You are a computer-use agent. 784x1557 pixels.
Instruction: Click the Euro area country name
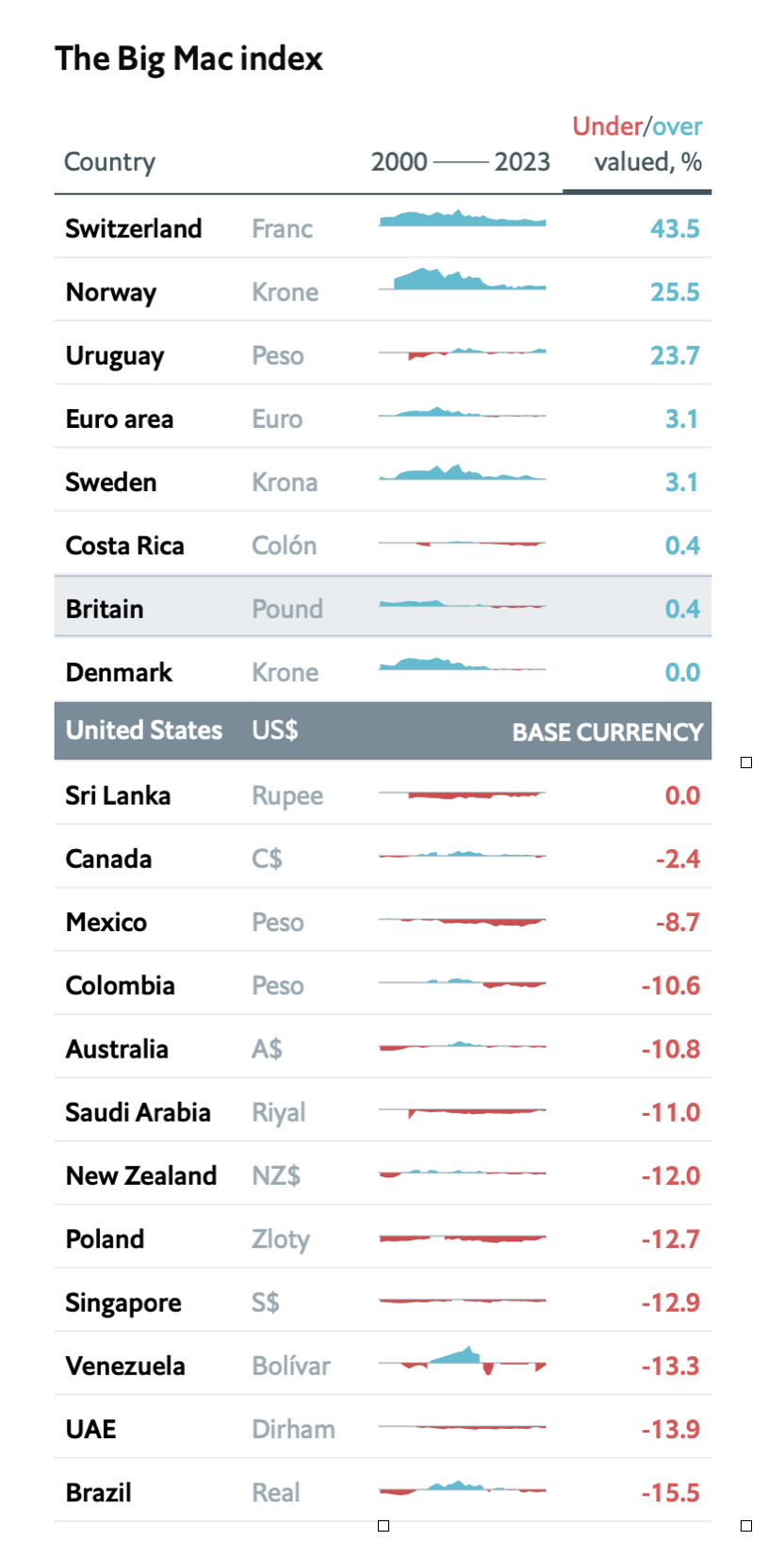[x=120, y=419]
